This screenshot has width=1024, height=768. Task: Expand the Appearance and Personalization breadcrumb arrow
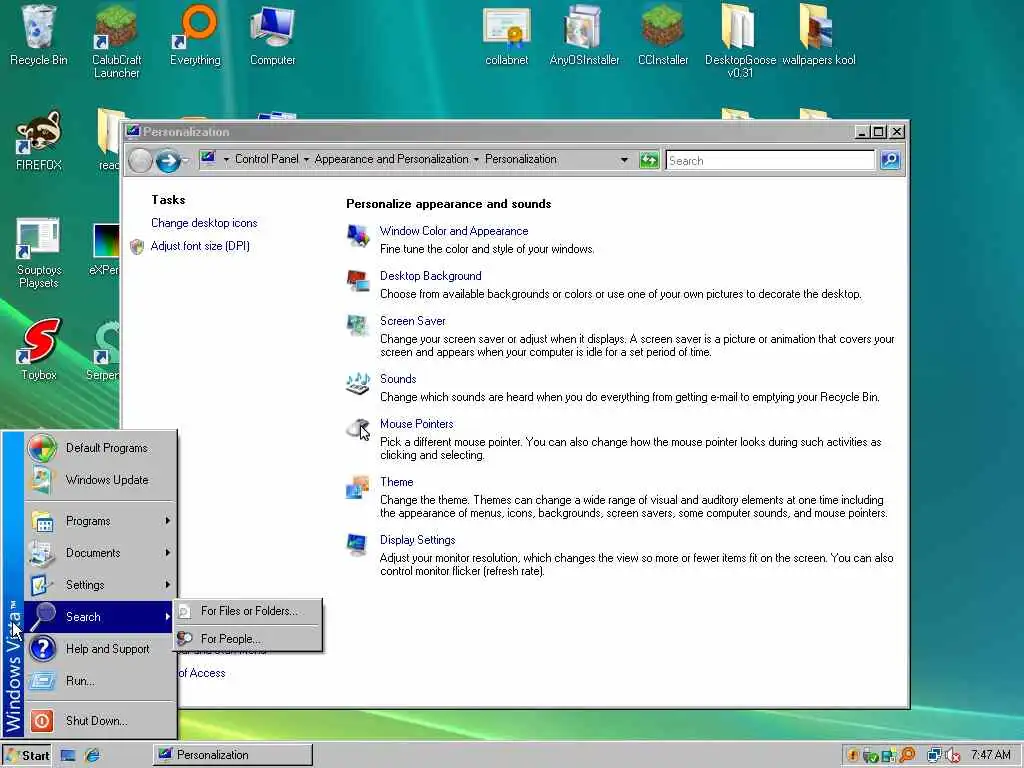pyautogui.click(x=476, y=159)
